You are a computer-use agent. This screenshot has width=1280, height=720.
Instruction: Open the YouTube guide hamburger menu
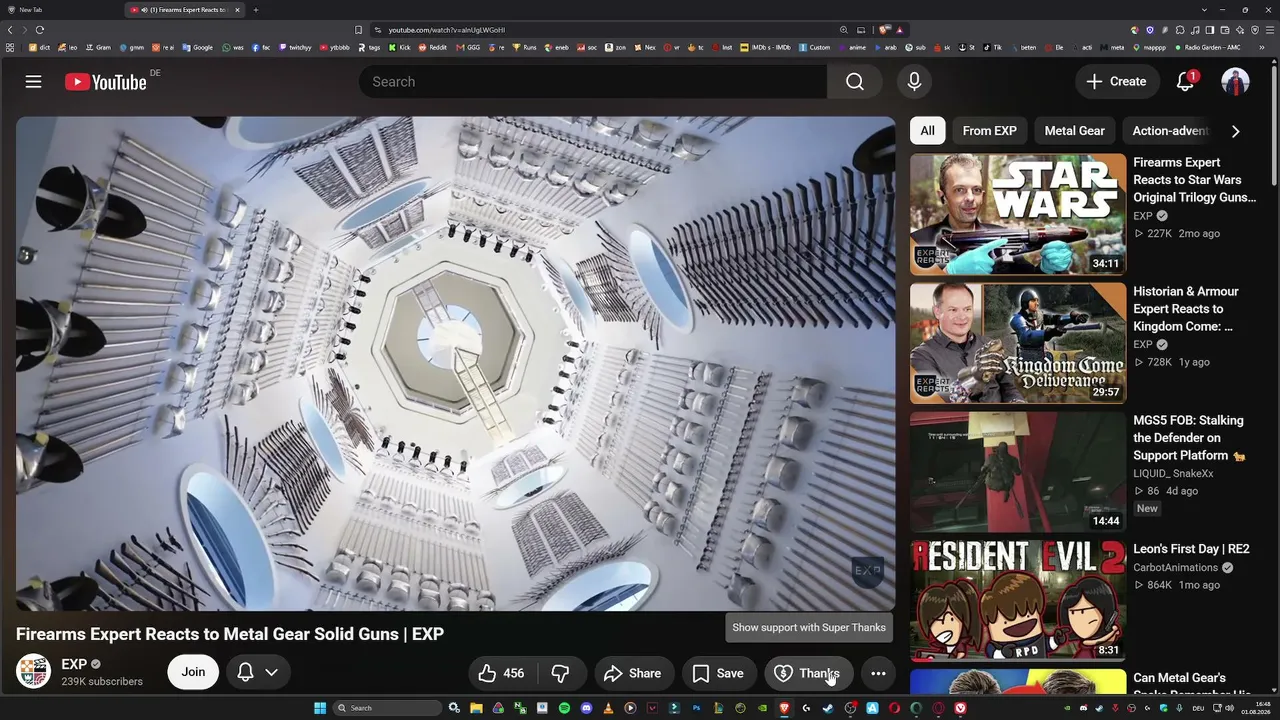[x=33, y=82]
